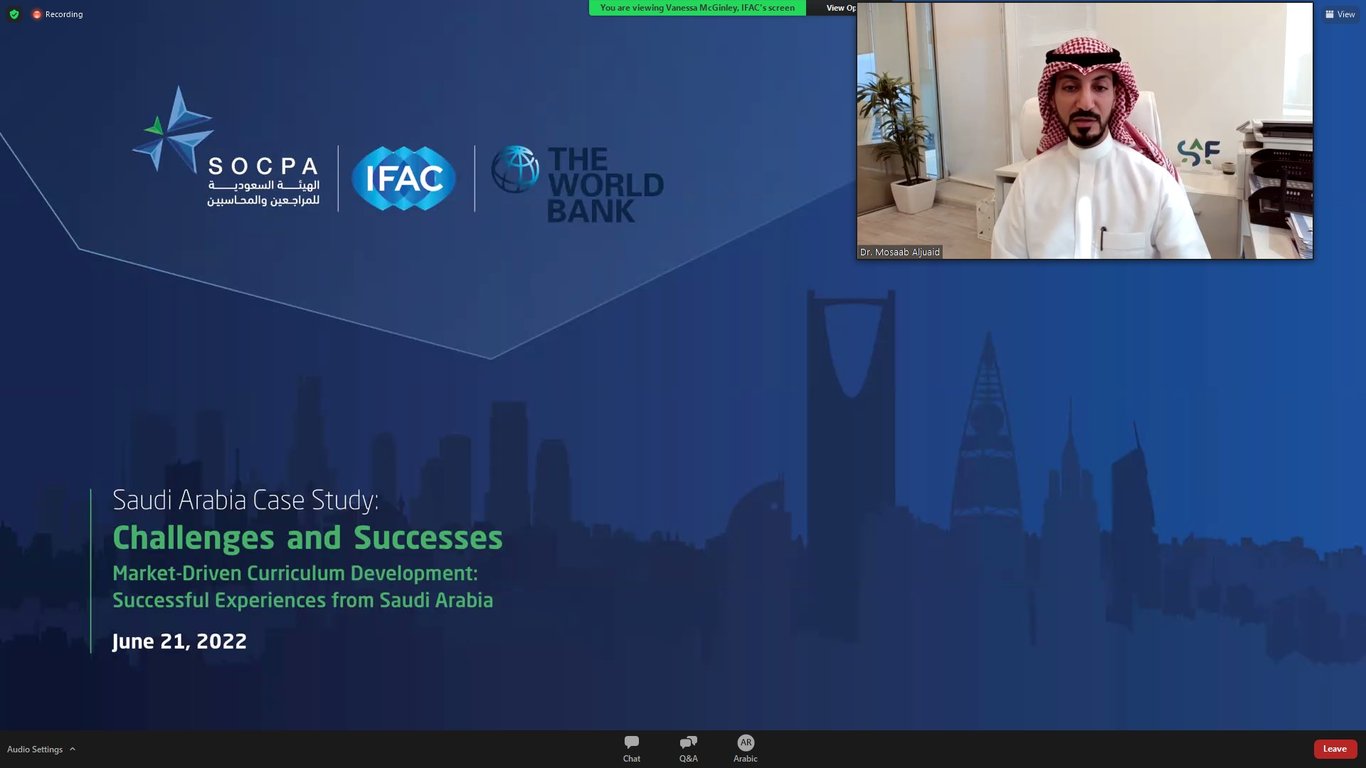Click the IFAC logo on slide
Screen dimensions: 1366x768
[404, 178]
